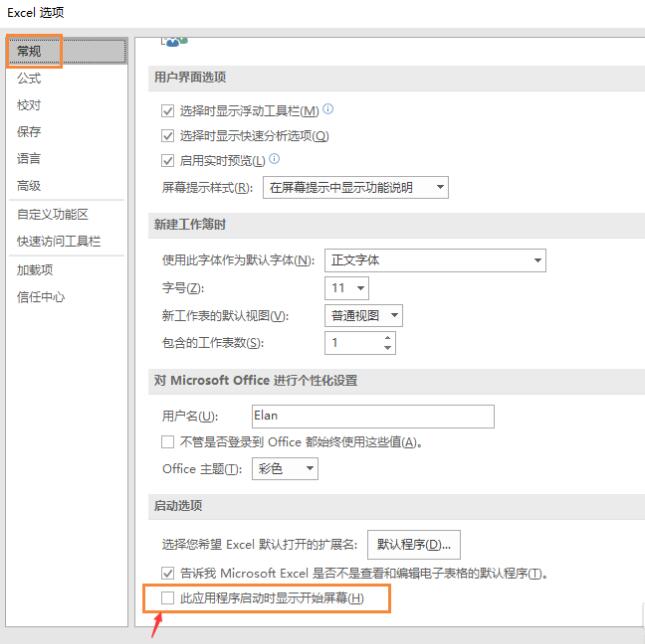Open the 公式 options category
This screenshot has height=644, width=645.
pos(29,78)
